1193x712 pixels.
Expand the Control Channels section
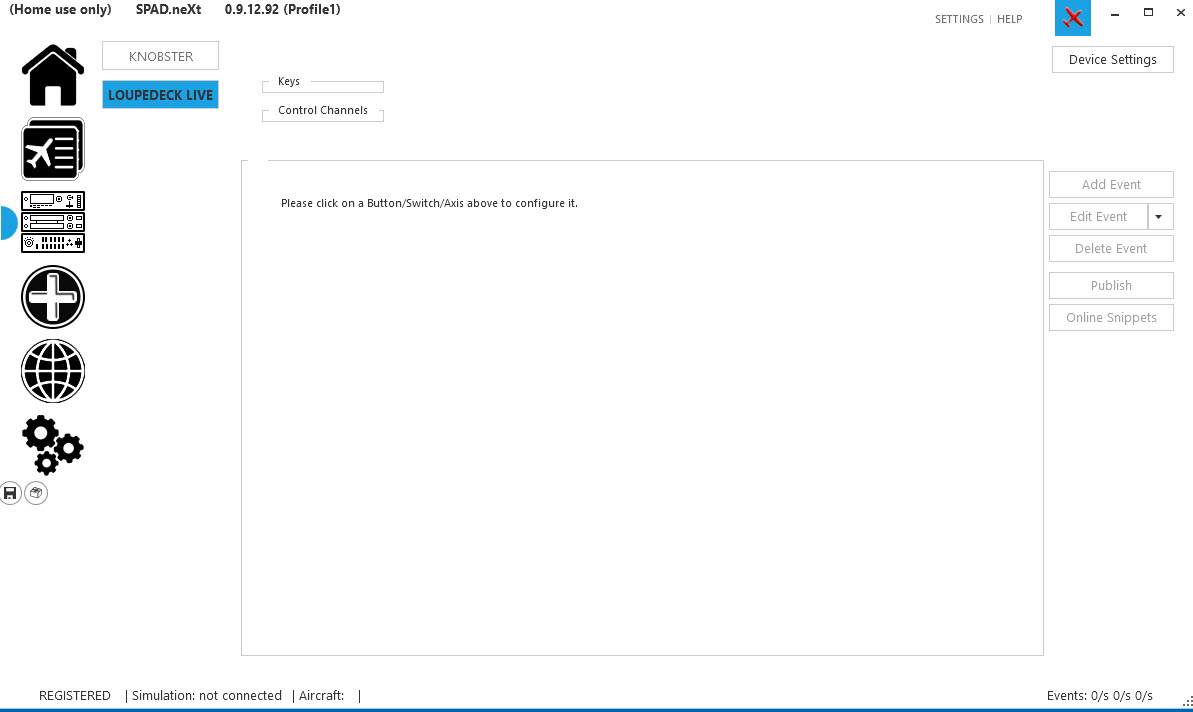[322, 111]
